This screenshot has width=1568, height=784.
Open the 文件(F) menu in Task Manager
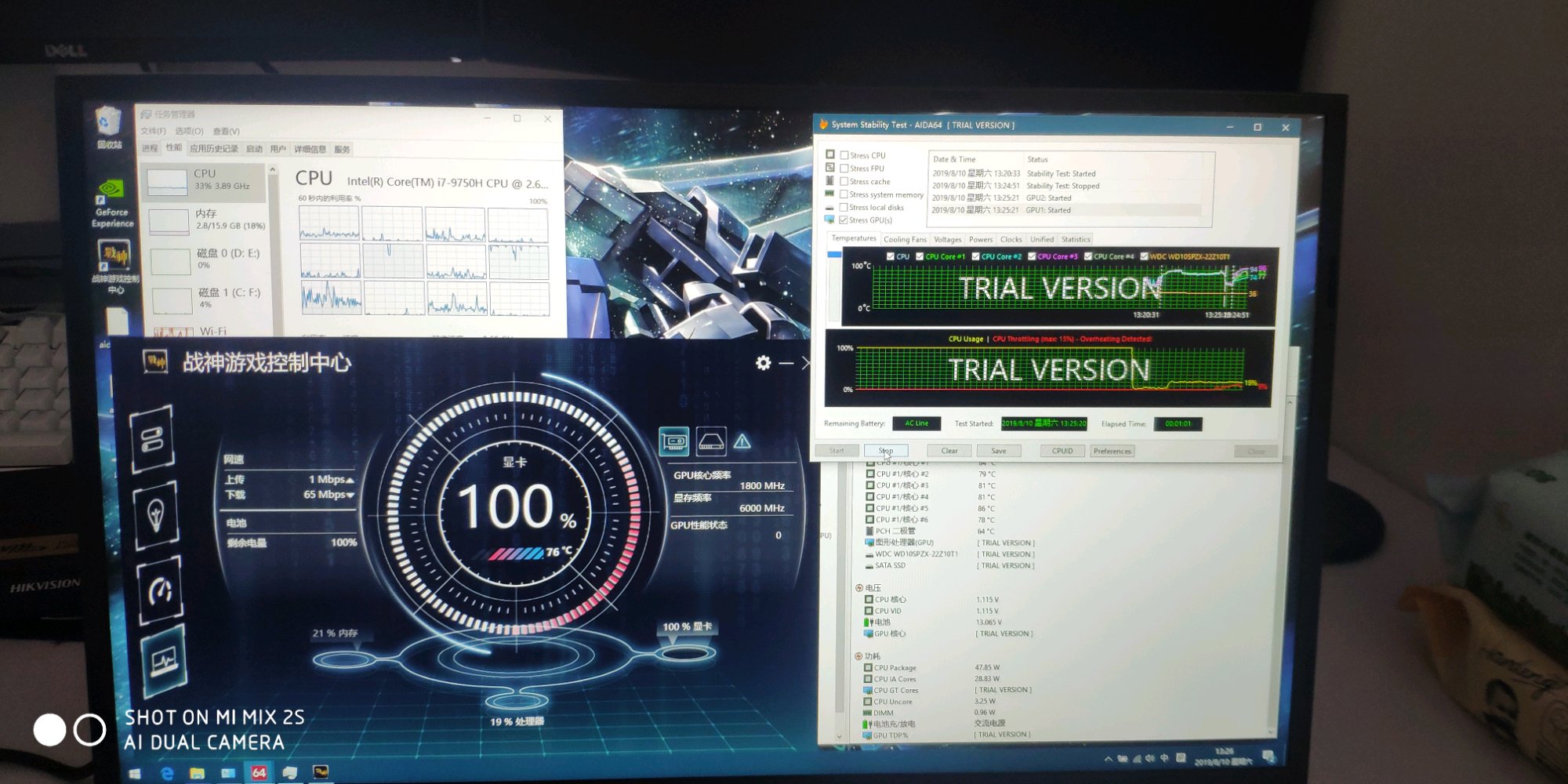[x=153, y=131]
